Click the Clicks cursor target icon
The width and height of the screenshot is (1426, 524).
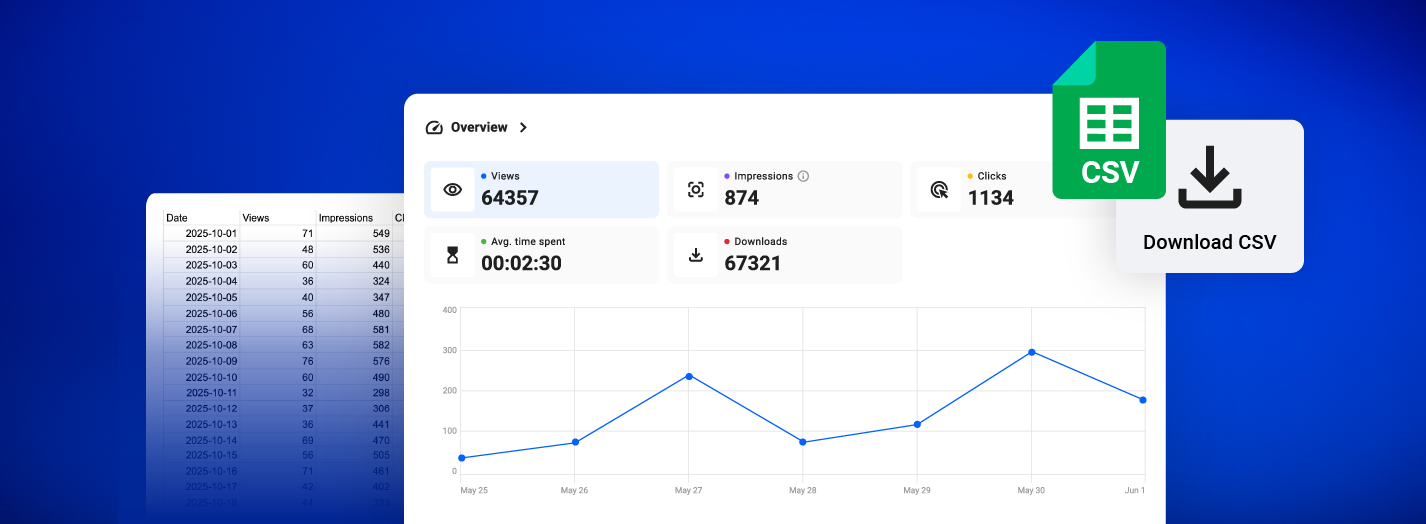[x=939, y=190]
